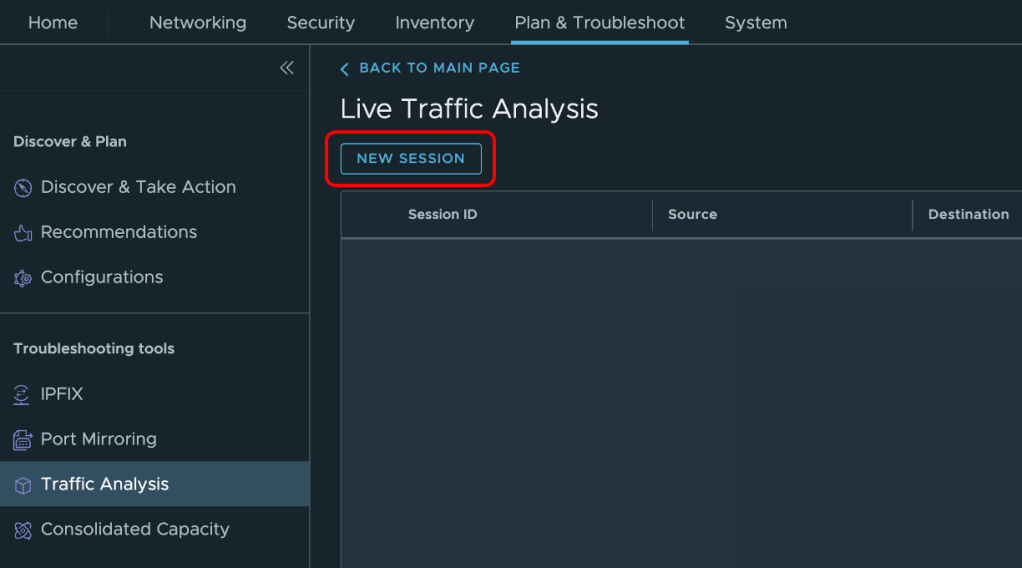Viewport: 1022px width, 568px height.
Task: Click the Consolidated Capacity icon
Action: pyautogui.click(x=23, y=530)
